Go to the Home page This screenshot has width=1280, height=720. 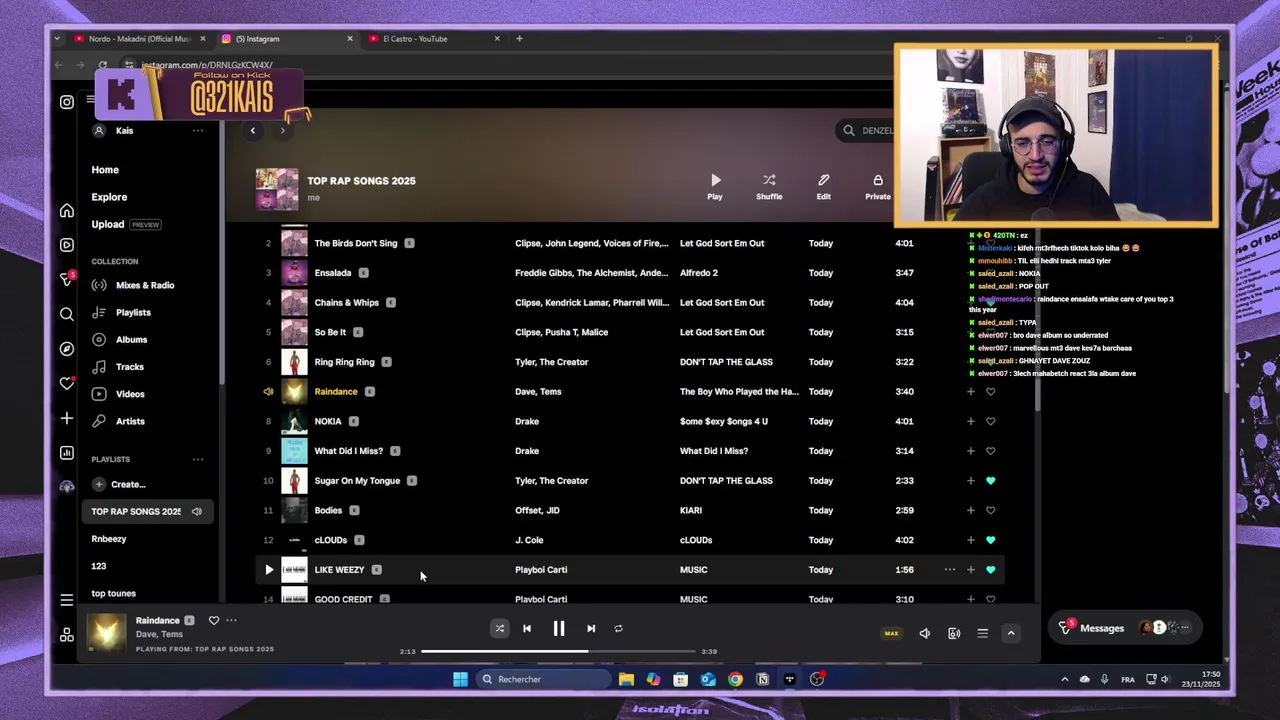coord(105,170)
